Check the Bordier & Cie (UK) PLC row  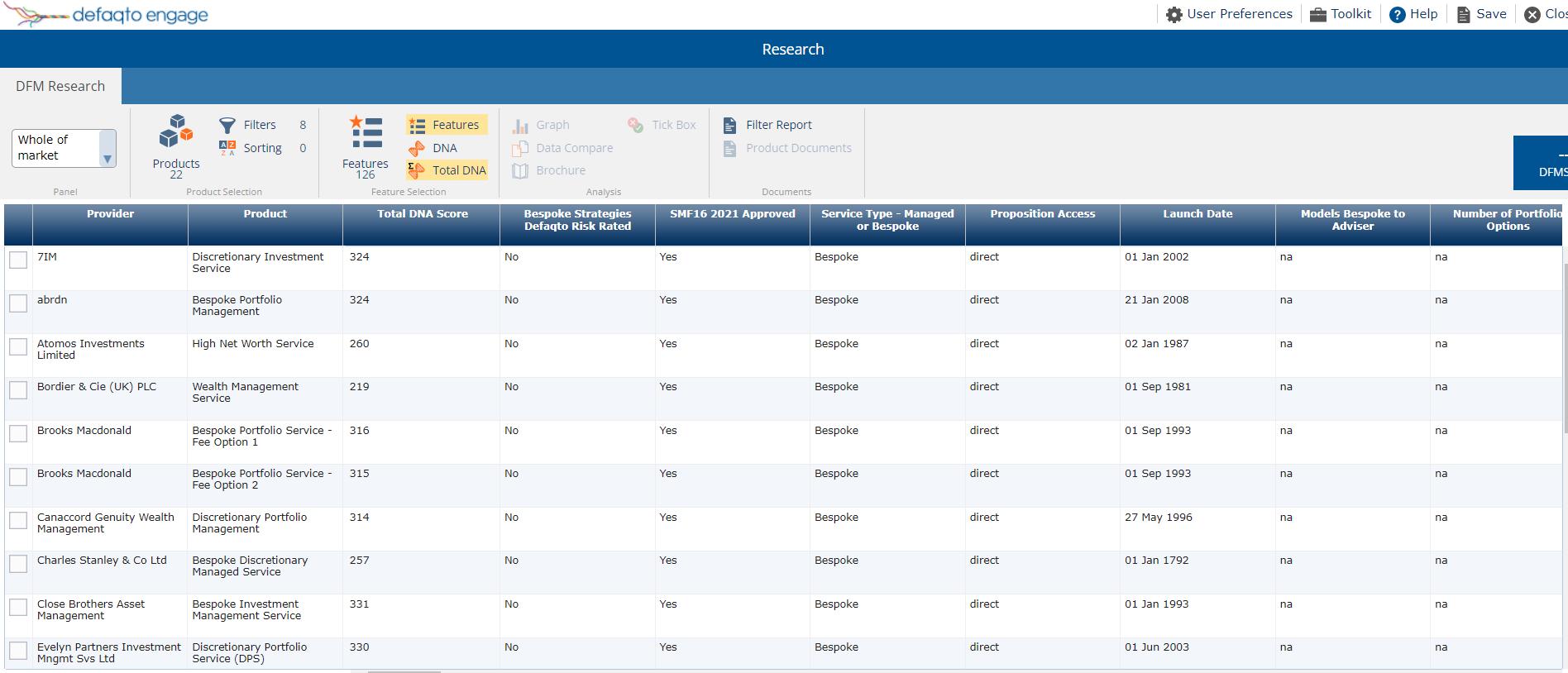(x=18, y=389)
